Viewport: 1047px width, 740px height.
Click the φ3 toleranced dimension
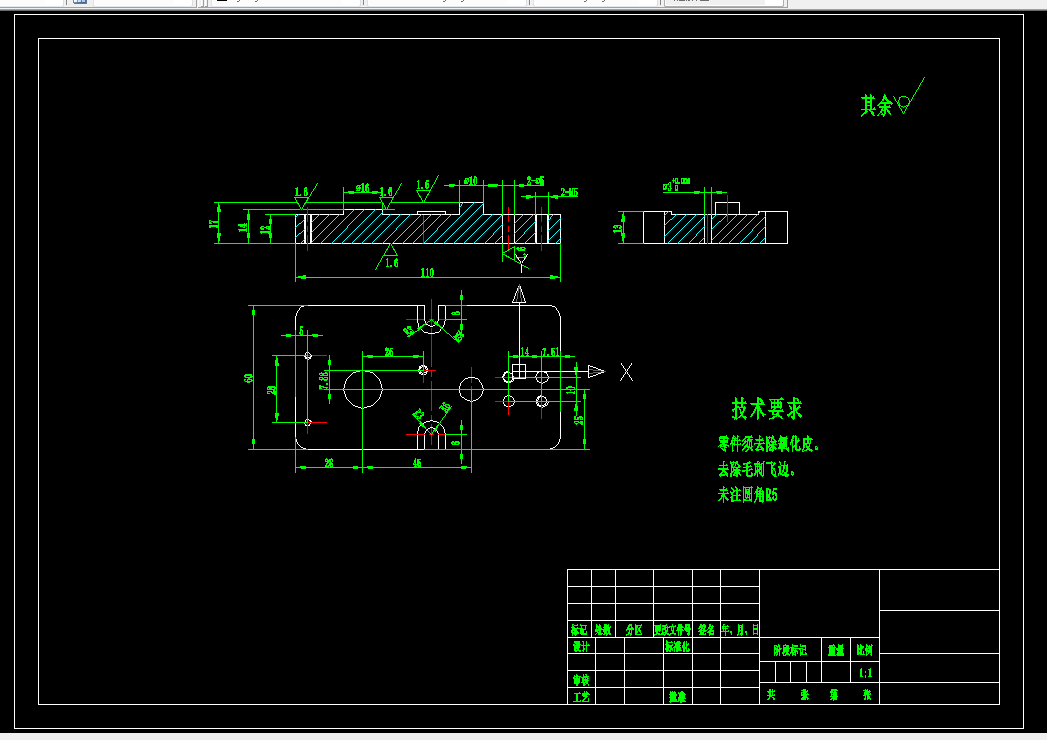coord(676,185)
